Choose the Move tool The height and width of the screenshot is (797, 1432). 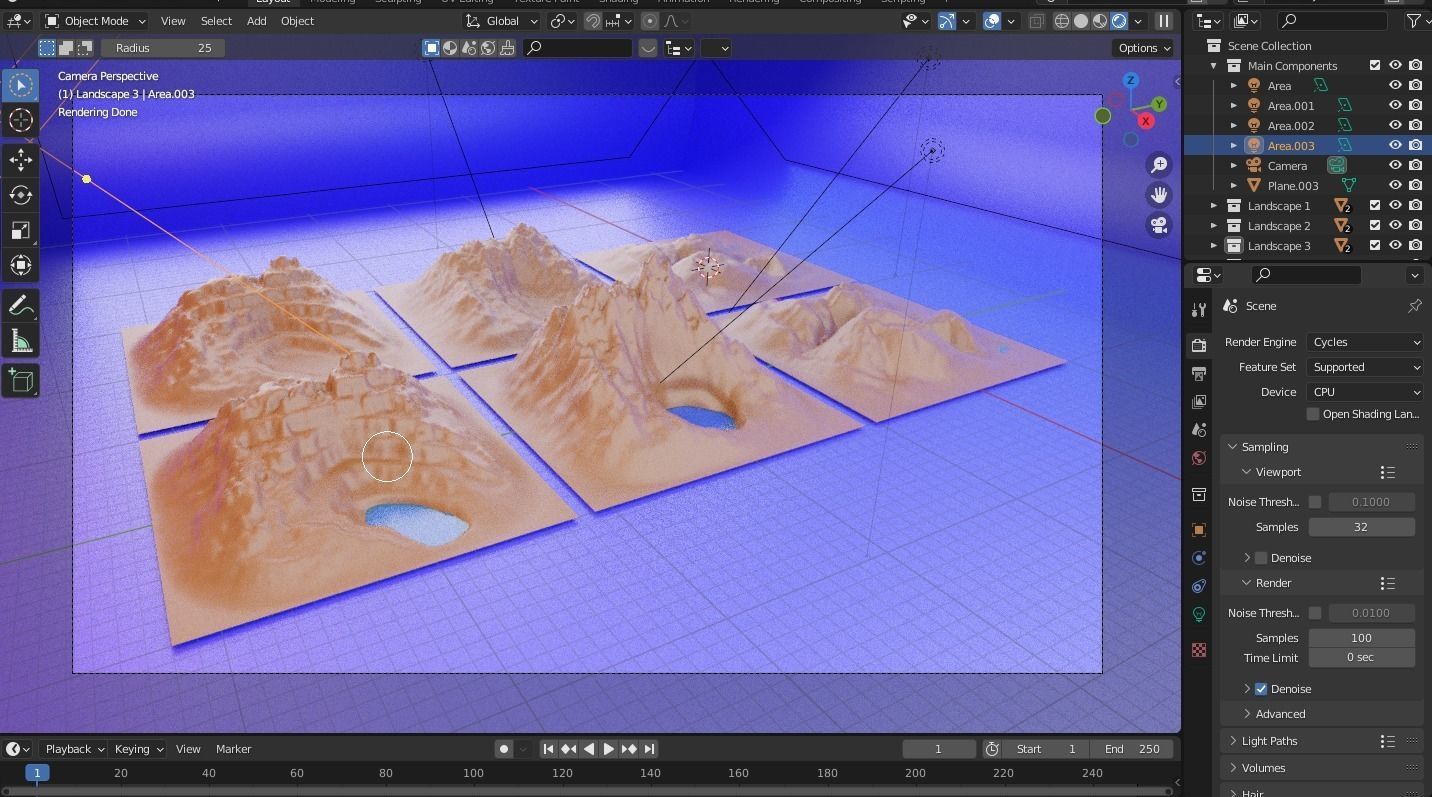pos(21,160)
